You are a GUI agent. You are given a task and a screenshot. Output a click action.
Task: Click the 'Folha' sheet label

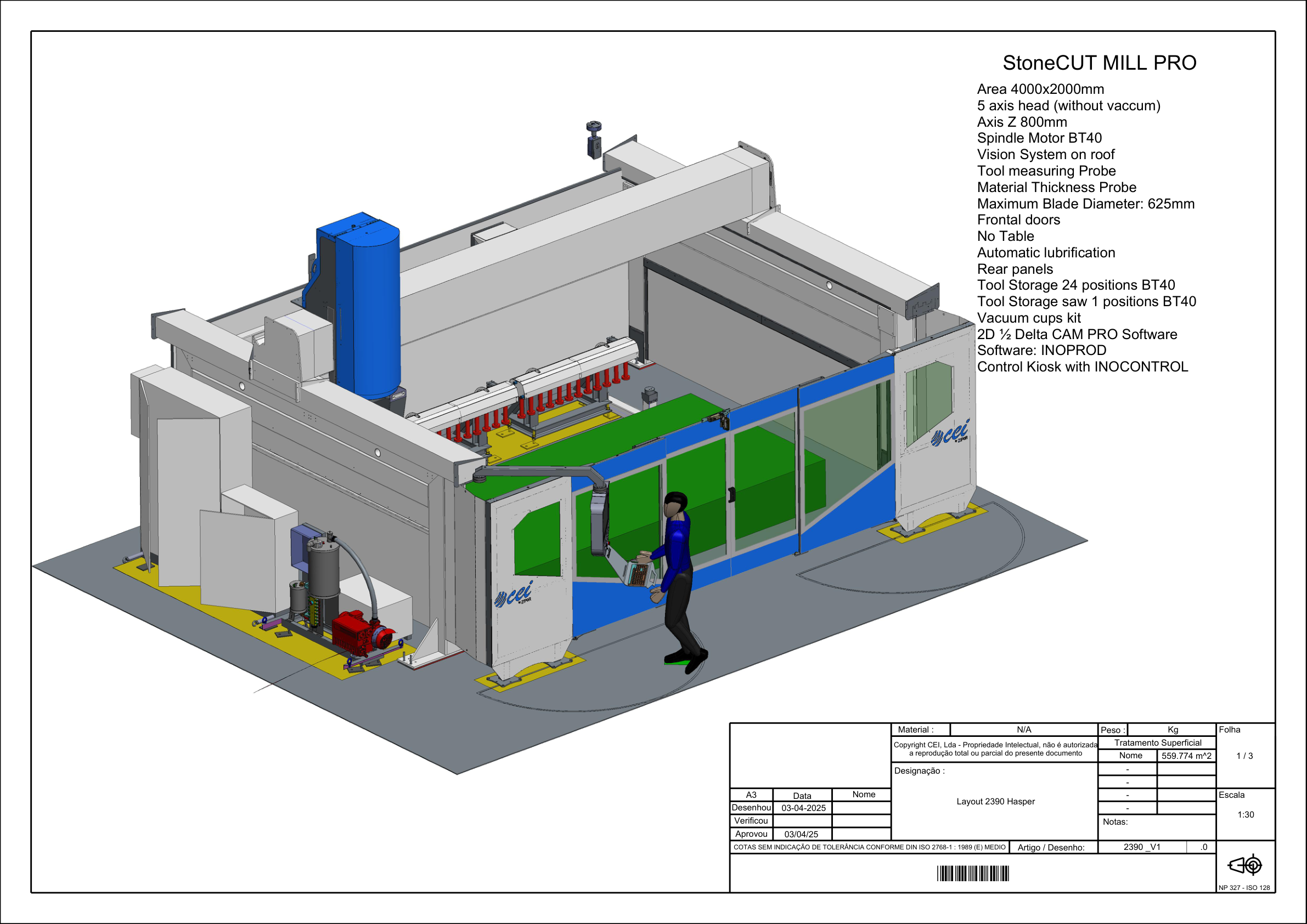pyautogui.click(x=1230, y=730)
